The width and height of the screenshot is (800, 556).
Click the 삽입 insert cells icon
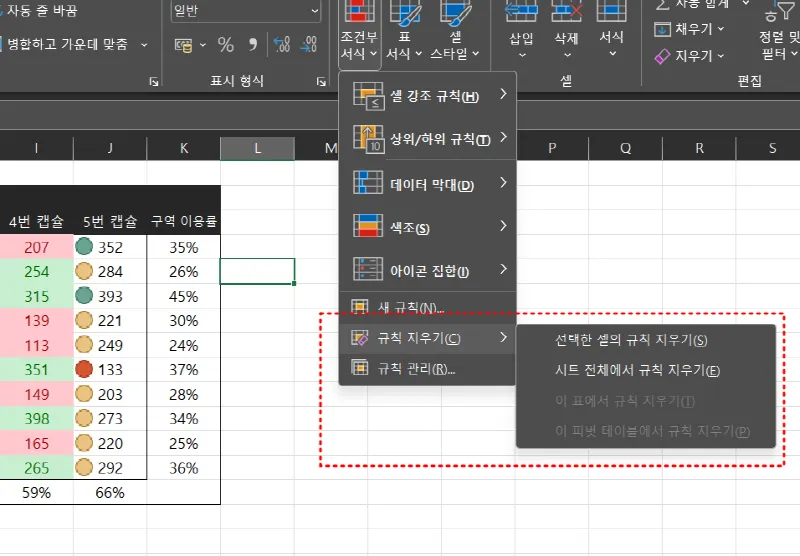(521, 11)
